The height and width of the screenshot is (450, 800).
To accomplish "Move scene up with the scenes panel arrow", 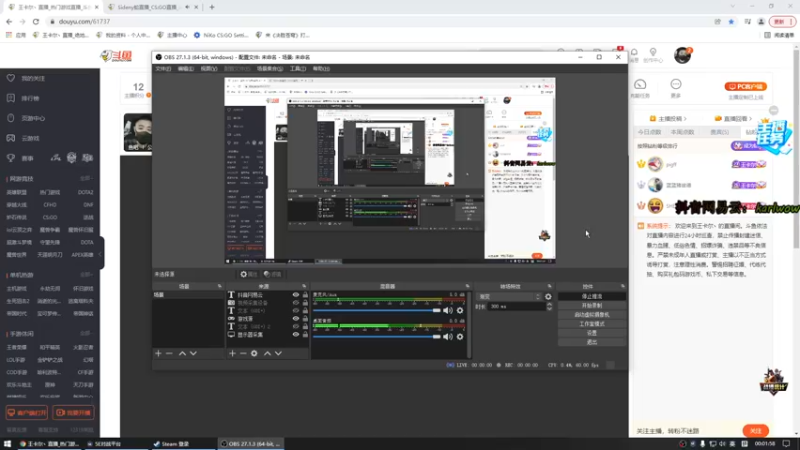I will pos(182,353).
